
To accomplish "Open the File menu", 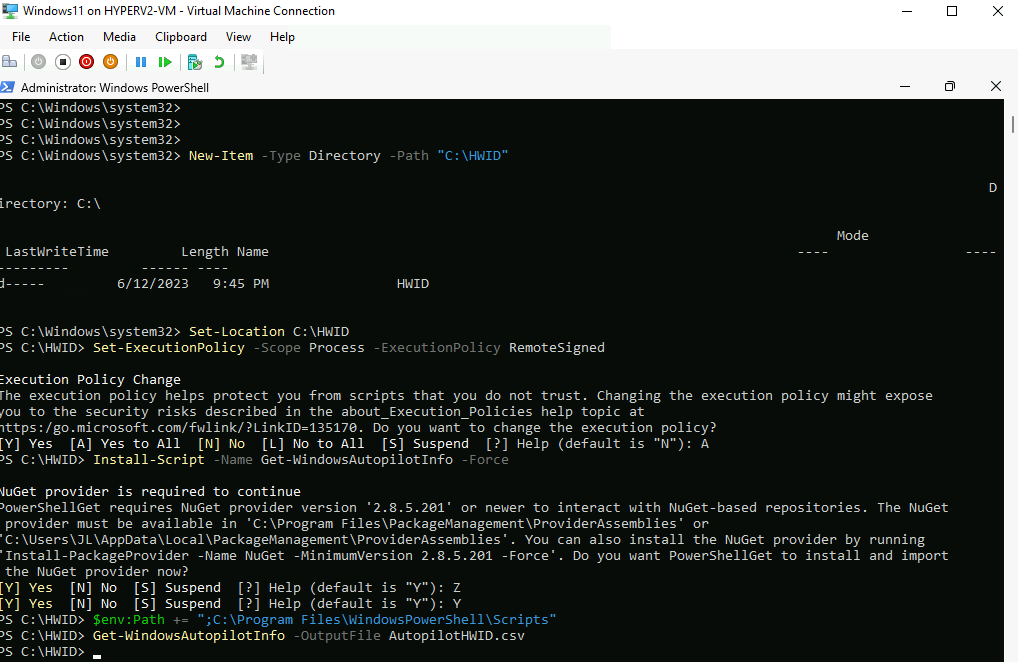I will pyautogui.click(x=21, y=37).
